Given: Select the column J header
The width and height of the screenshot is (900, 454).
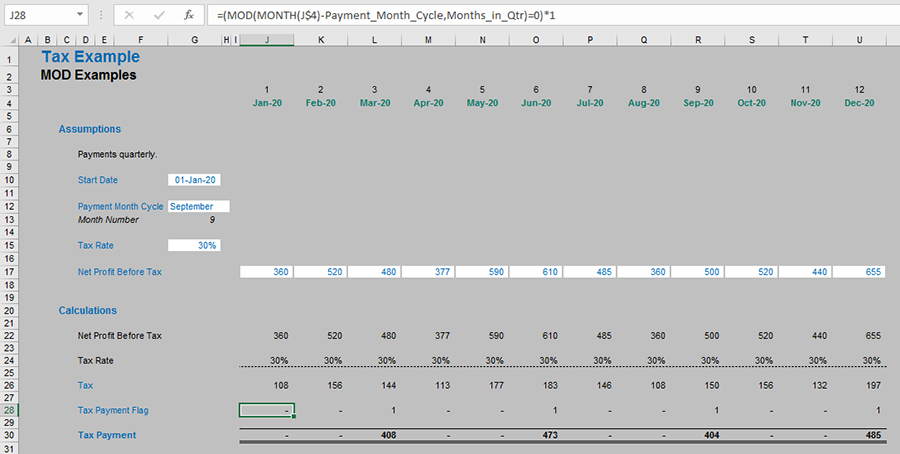Looking at the screenshot, I should [267, 39].
